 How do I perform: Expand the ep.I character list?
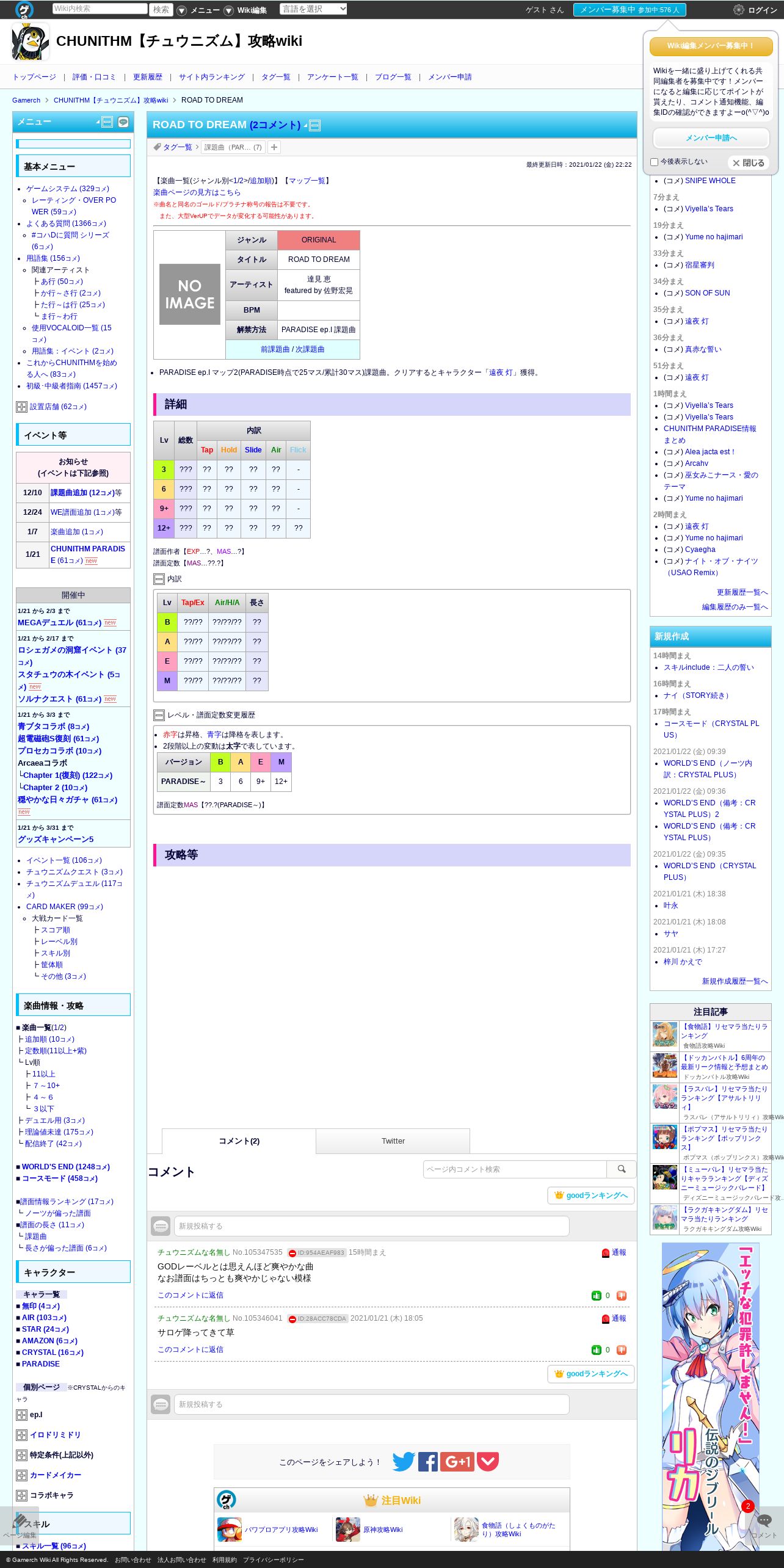21,1415
